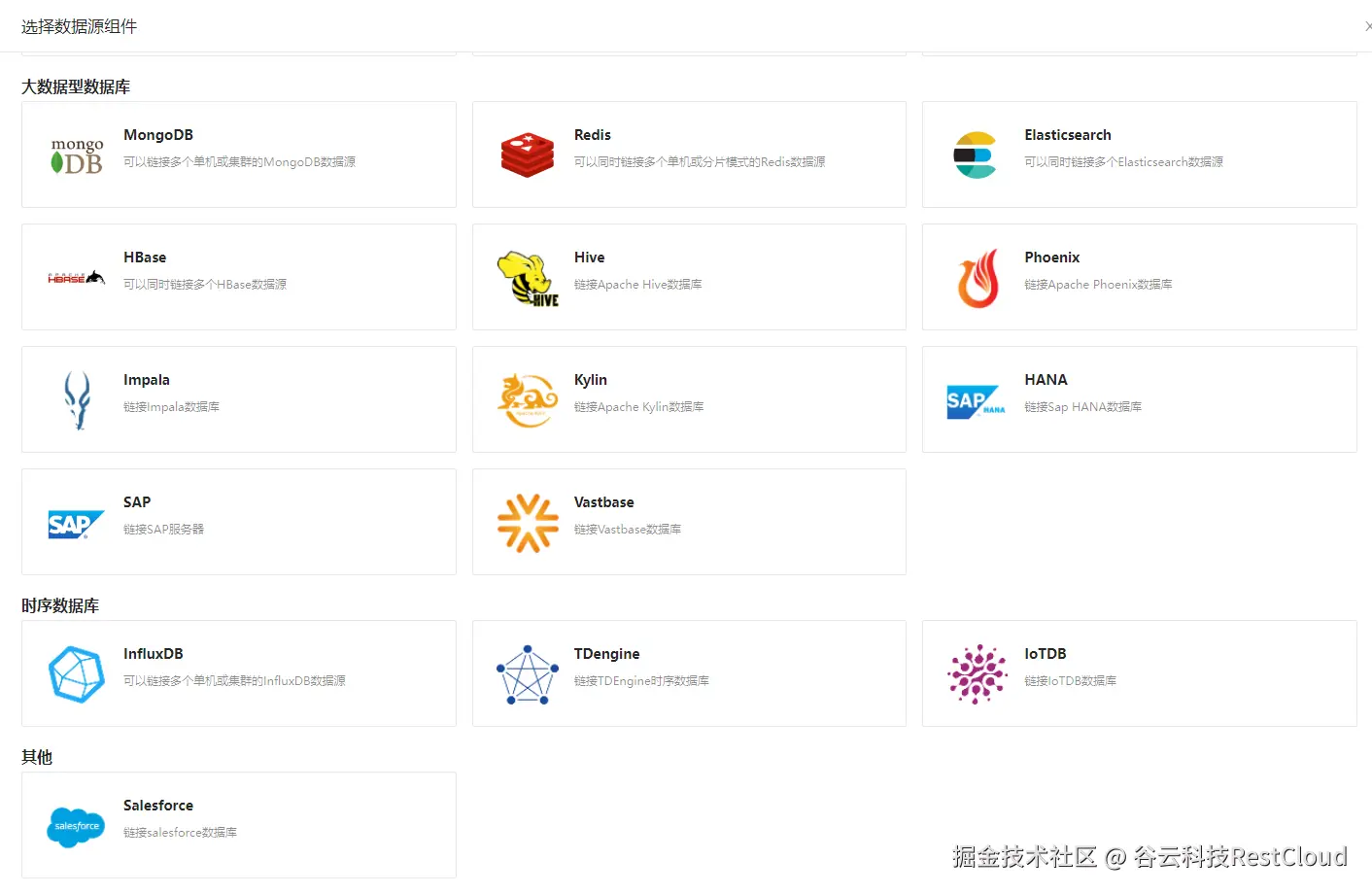Click description '链接IoTDB数据库'
Image resolution: width=1372 pixels, height=894 pixels.
[1070, 681]
